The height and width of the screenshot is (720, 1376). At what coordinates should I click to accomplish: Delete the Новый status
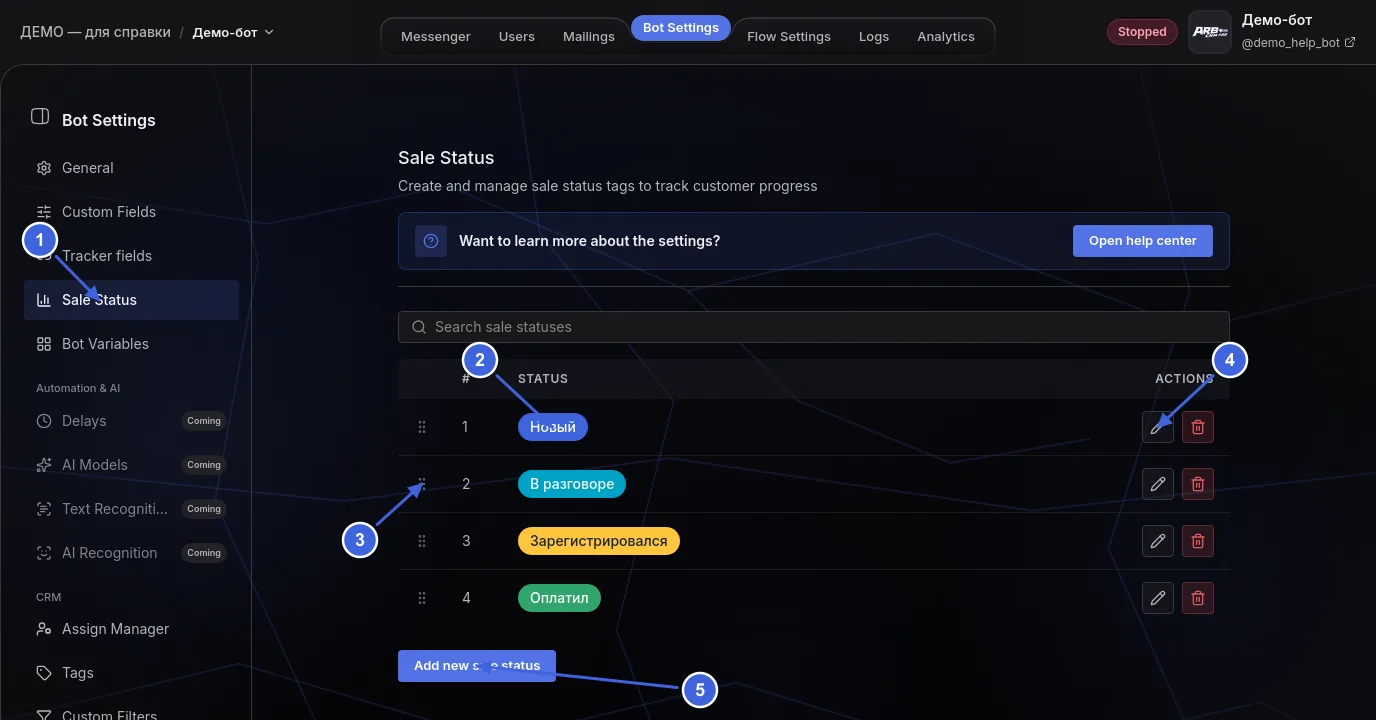tap(1198, 427)
